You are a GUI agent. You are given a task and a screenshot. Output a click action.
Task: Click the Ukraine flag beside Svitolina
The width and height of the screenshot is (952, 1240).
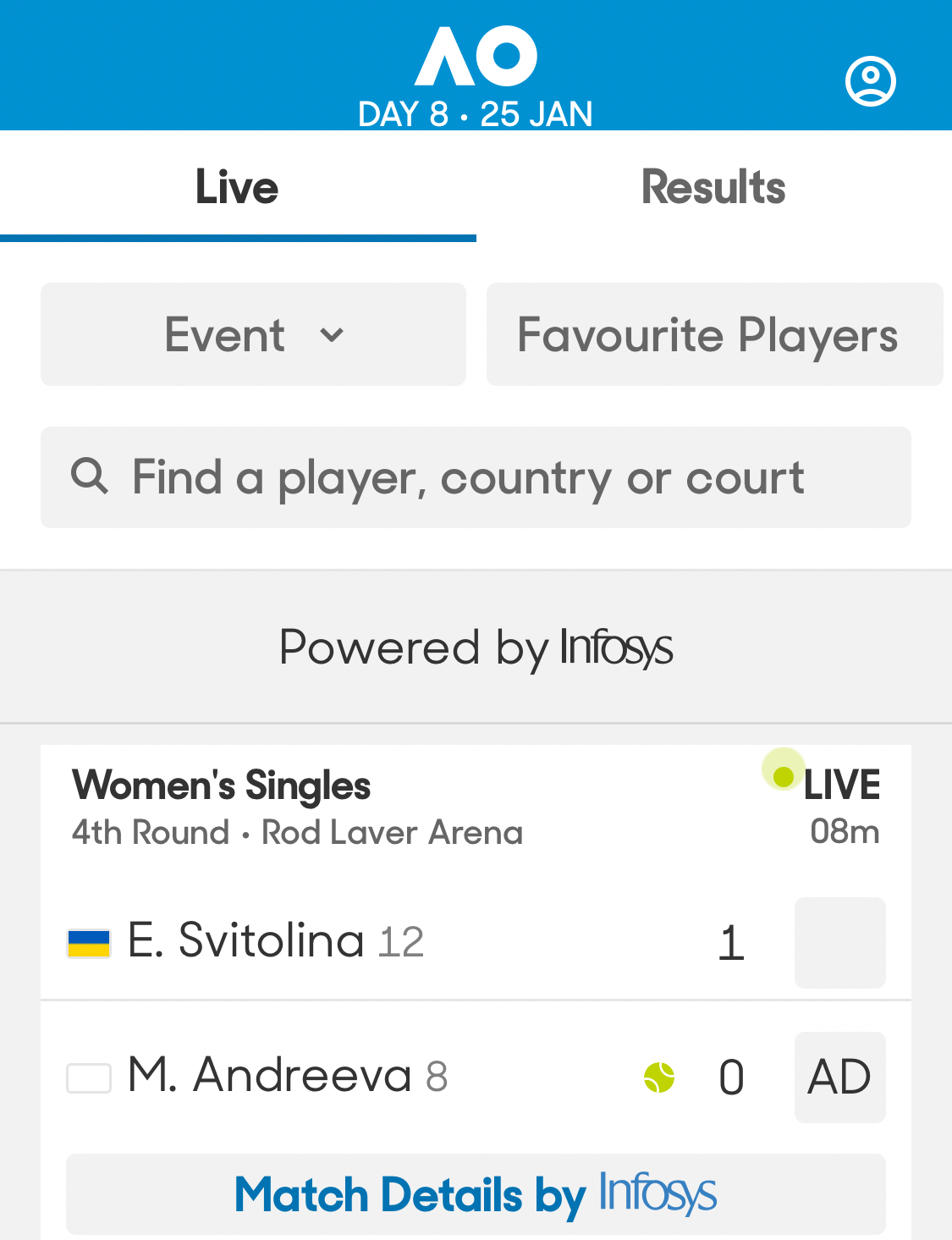pyautogui.click(x=89, y=943)
